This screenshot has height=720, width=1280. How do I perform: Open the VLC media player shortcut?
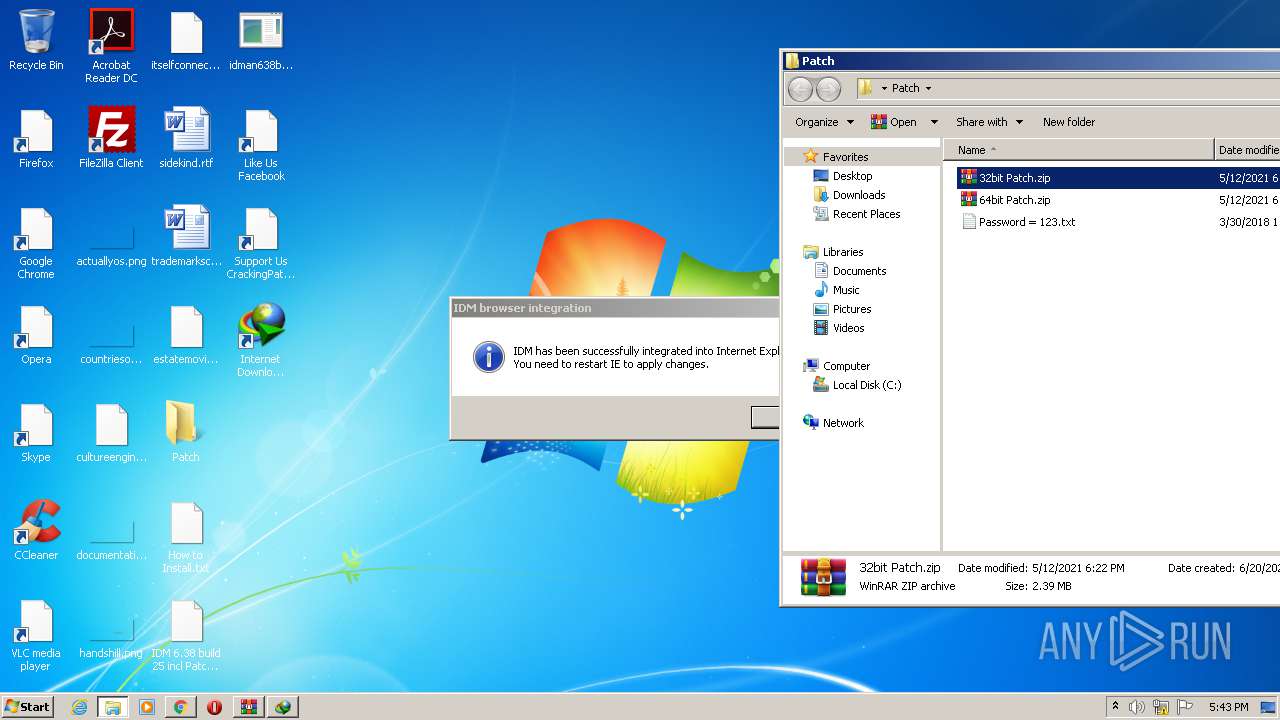36,635
